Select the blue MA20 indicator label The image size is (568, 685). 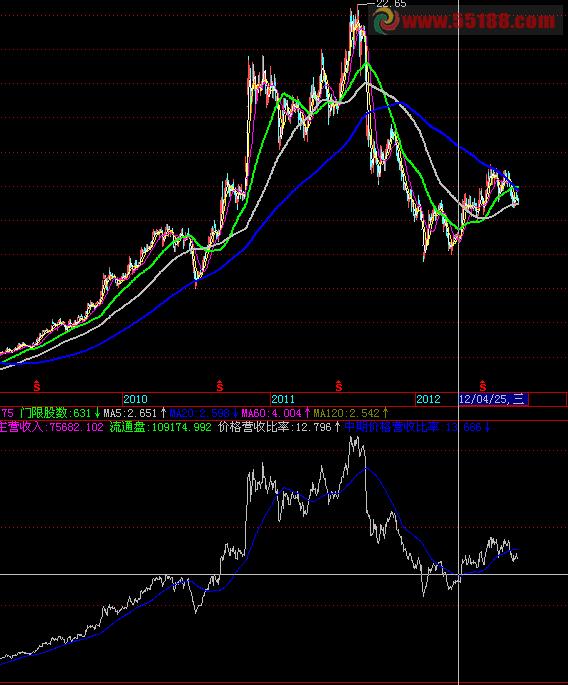pos(200,413)
